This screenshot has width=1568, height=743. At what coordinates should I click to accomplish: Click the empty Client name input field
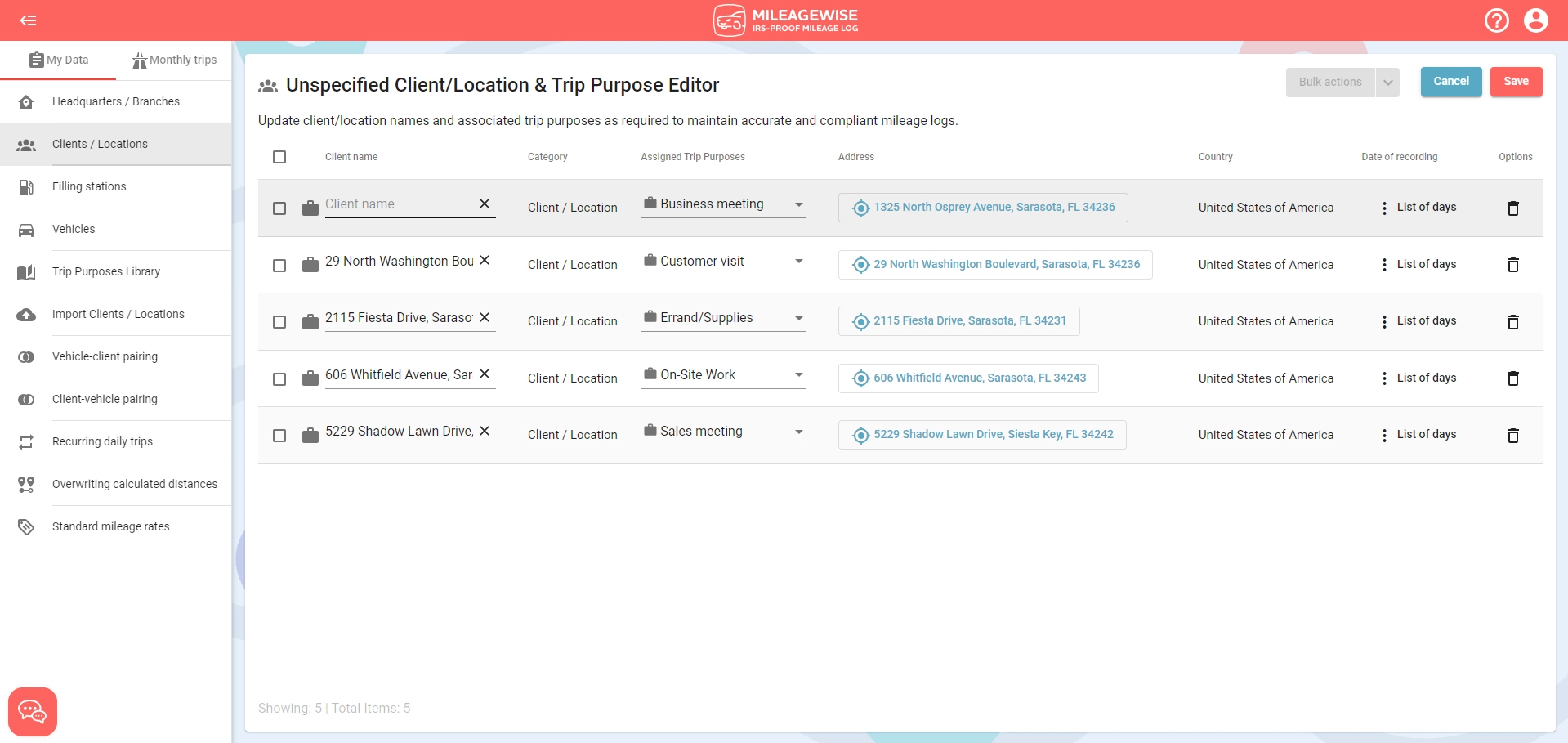pos(396,204)
